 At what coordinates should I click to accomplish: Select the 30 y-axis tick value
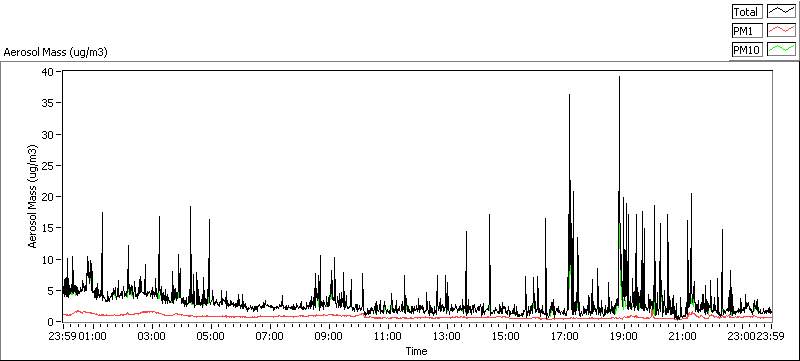47,134
